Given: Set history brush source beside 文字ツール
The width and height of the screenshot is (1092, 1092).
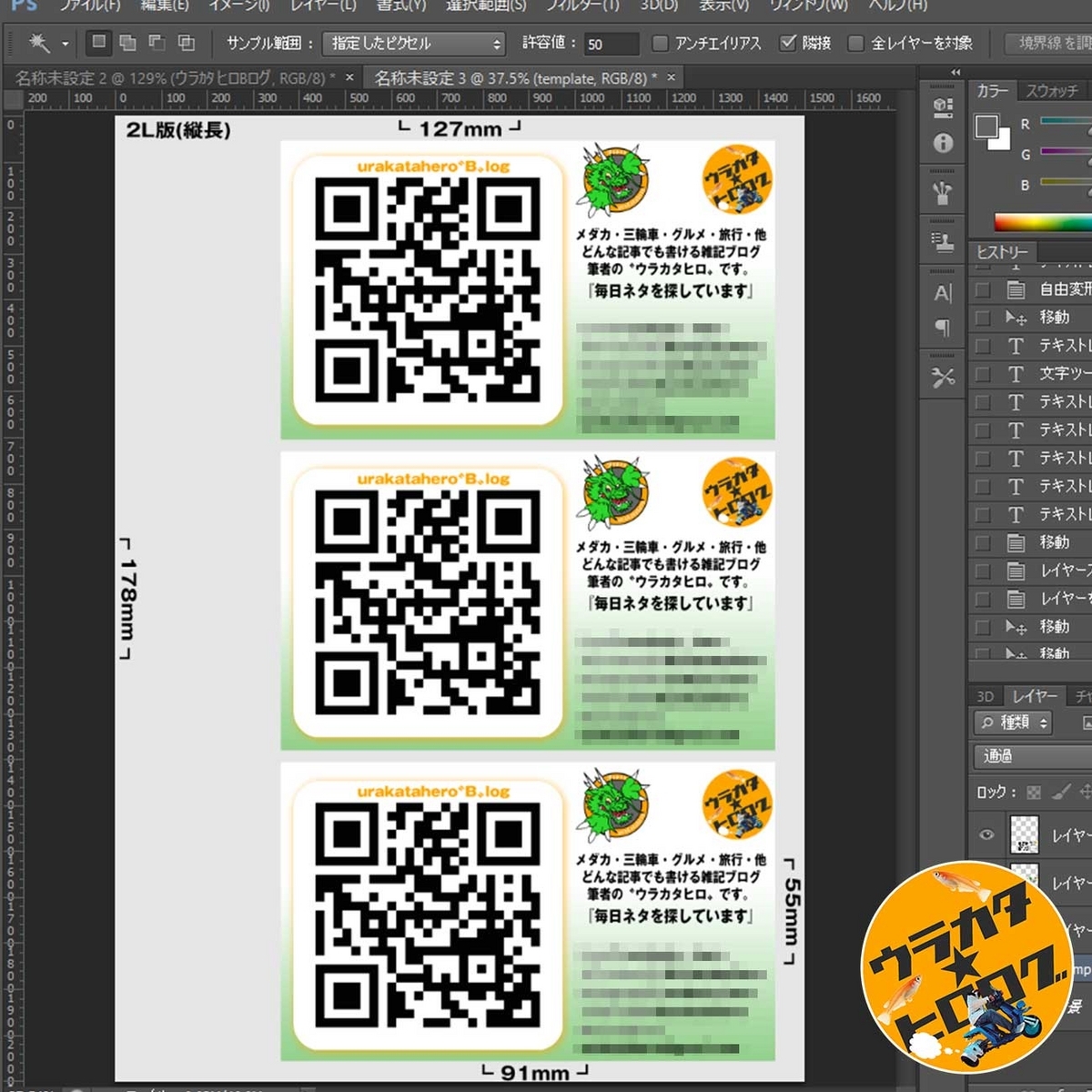Looking at the screenshot, I should [983, 374].
